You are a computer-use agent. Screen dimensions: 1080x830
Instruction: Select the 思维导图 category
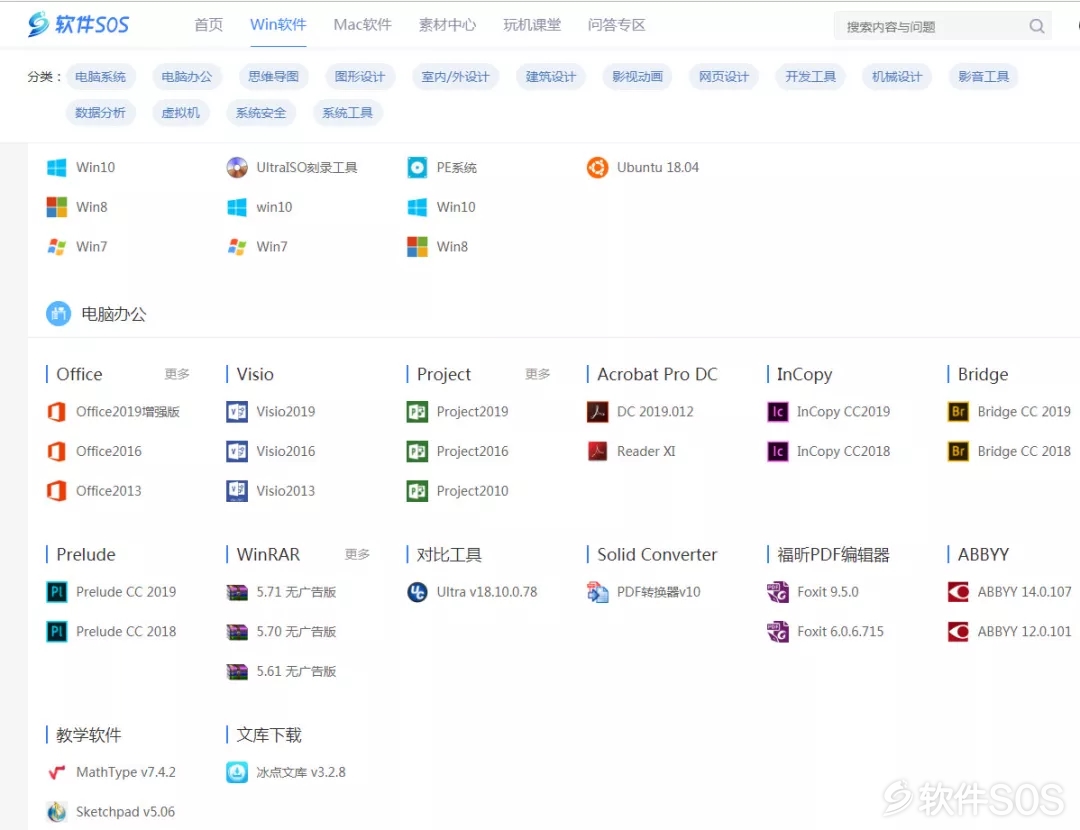[273, 76]
